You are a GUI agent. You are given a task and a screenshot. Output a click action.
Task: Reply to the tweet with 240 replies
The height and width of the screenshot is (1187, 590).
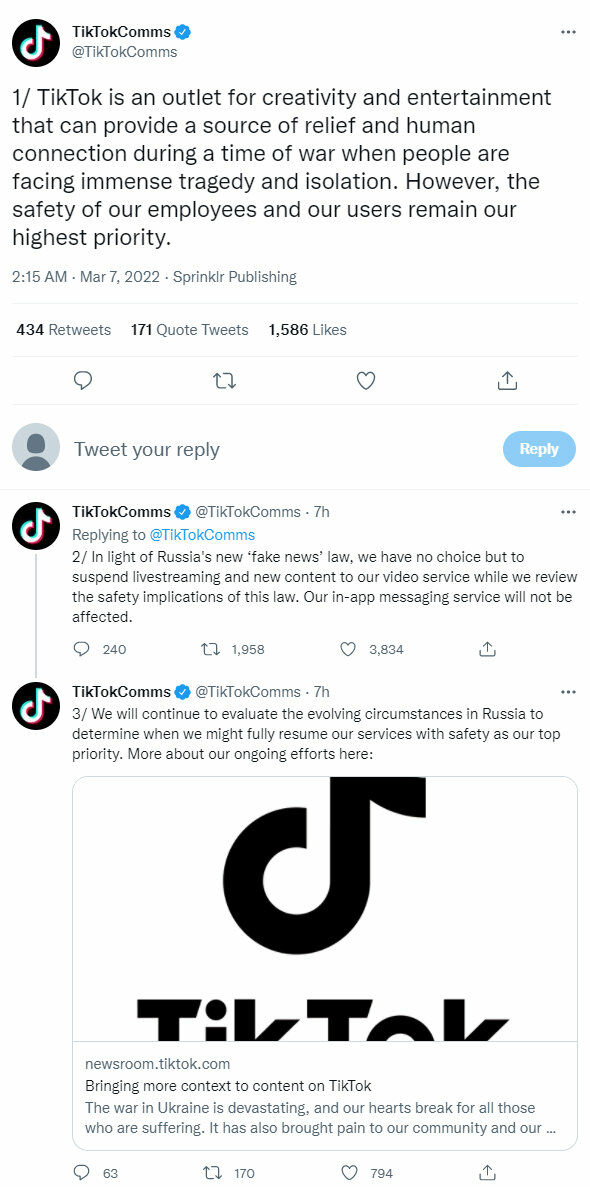click(x=82, y=649)
